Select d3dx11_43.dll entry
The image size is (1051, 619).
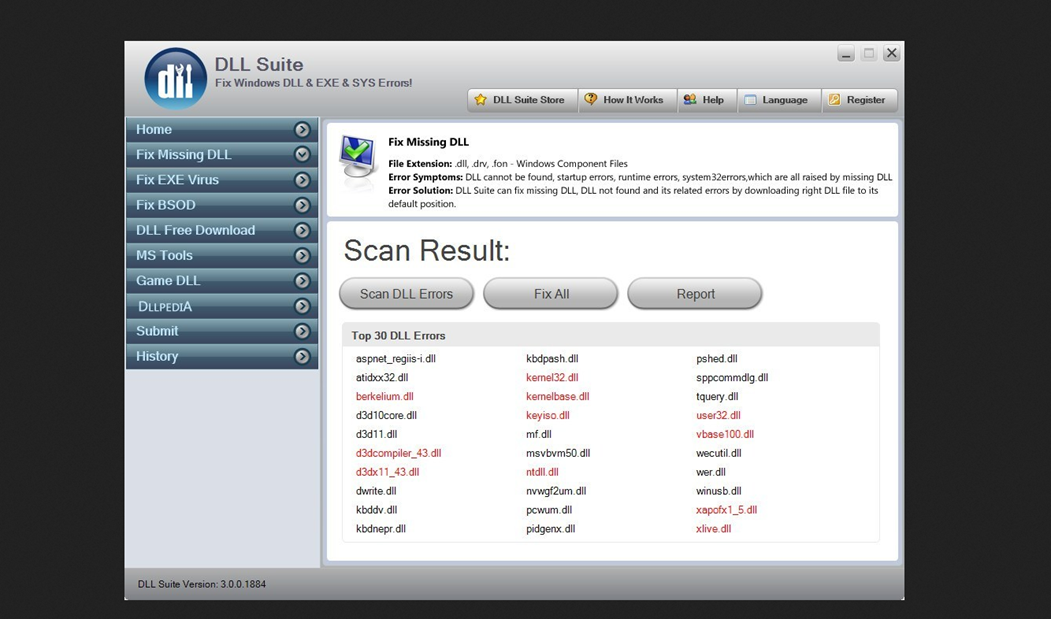click(x=387, y=472)
